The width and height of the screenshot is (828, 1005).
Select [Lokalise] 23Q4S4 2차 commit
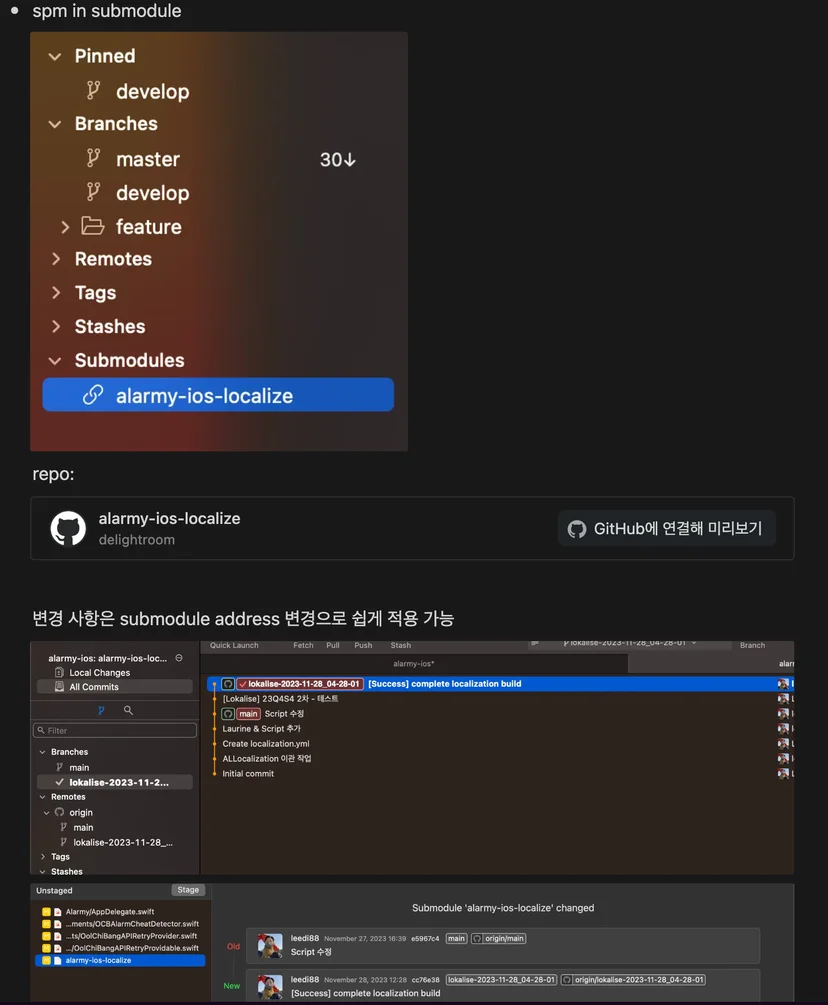click(280, 699)
